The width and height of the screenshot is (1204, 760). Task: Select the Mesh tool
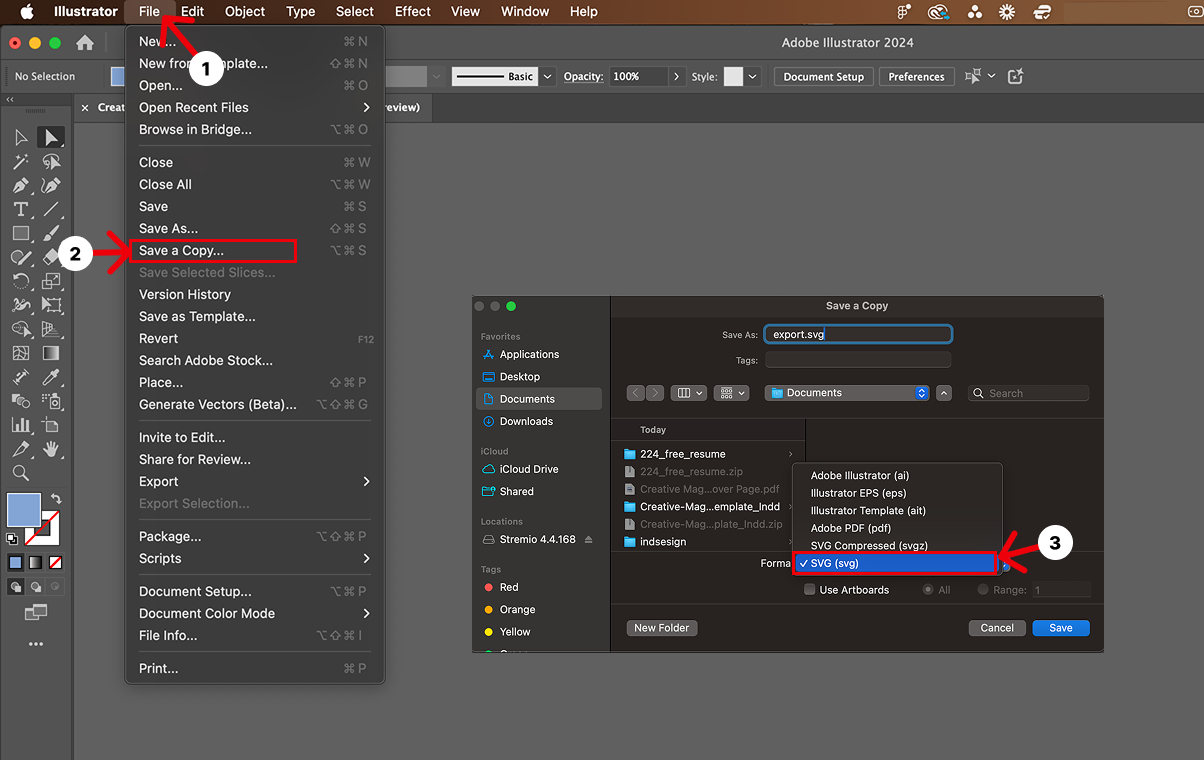click(21, 353)
